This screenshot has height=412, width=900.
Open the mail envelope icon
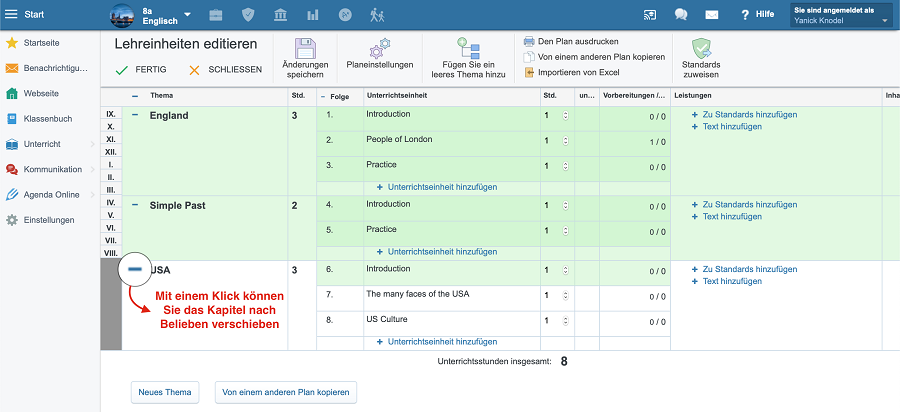coord(712,15)
